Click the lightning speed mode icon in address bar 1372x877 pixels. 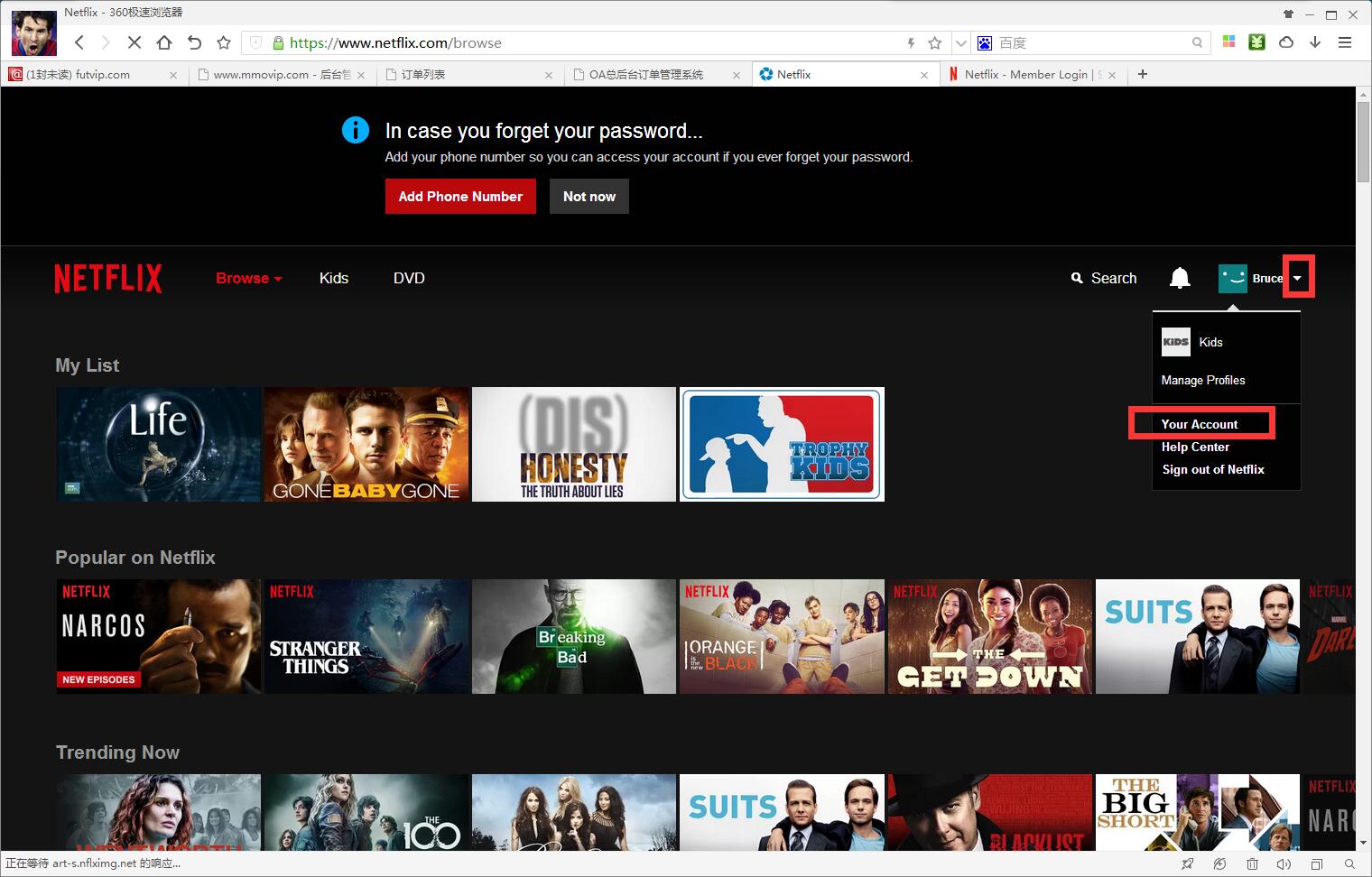pyautogui.click(x=911, y=42)
